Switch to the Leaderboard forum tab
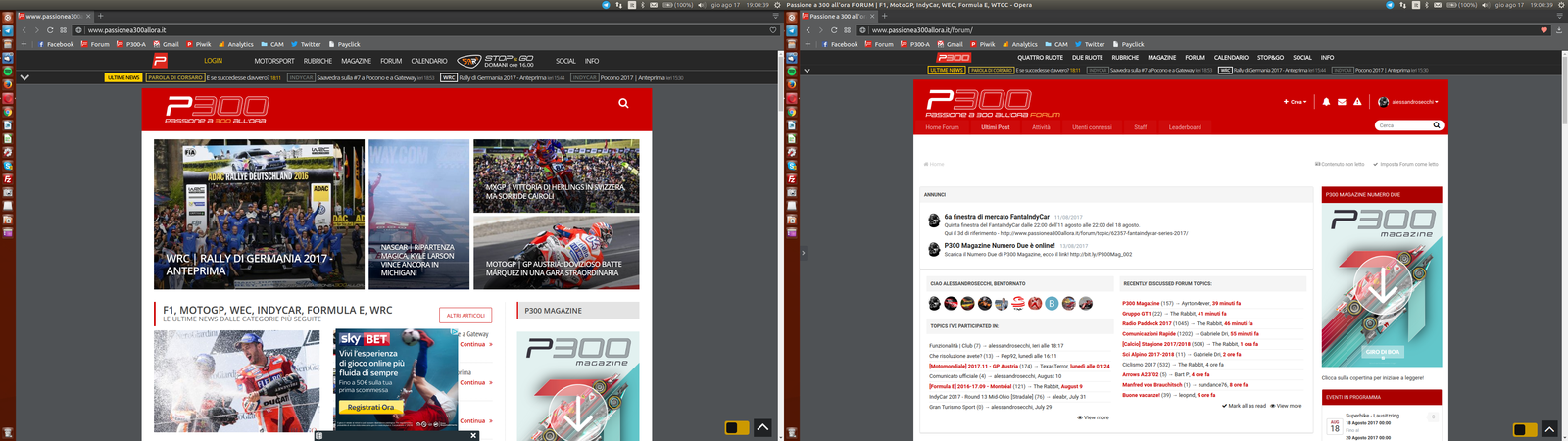 [x=1184, y=127]
